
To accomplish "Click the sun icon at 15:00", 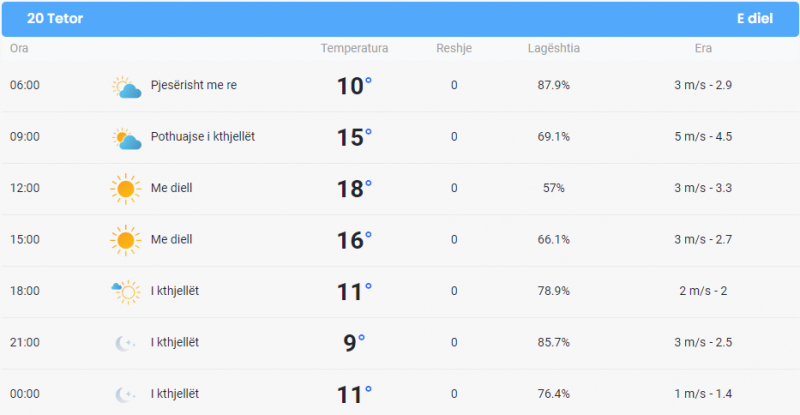I will [126, 240].
